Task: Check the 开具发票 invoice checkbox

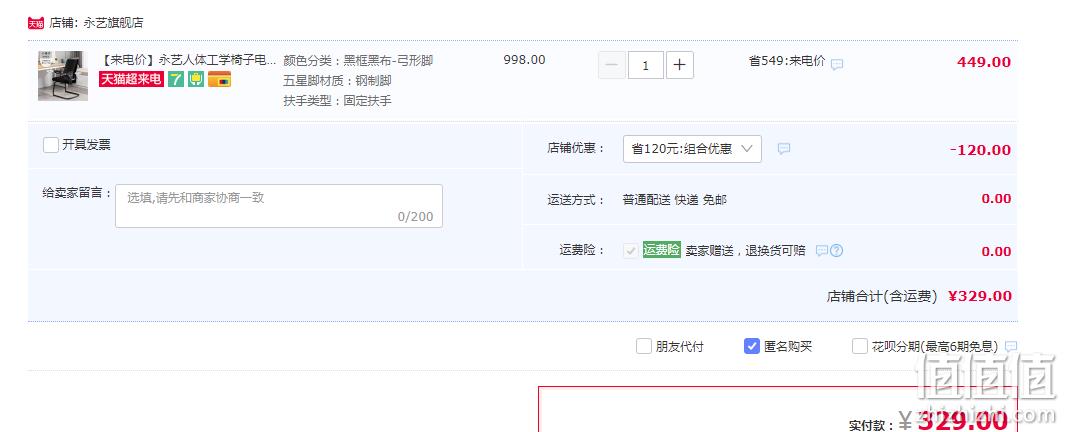Action: [51, 145]
